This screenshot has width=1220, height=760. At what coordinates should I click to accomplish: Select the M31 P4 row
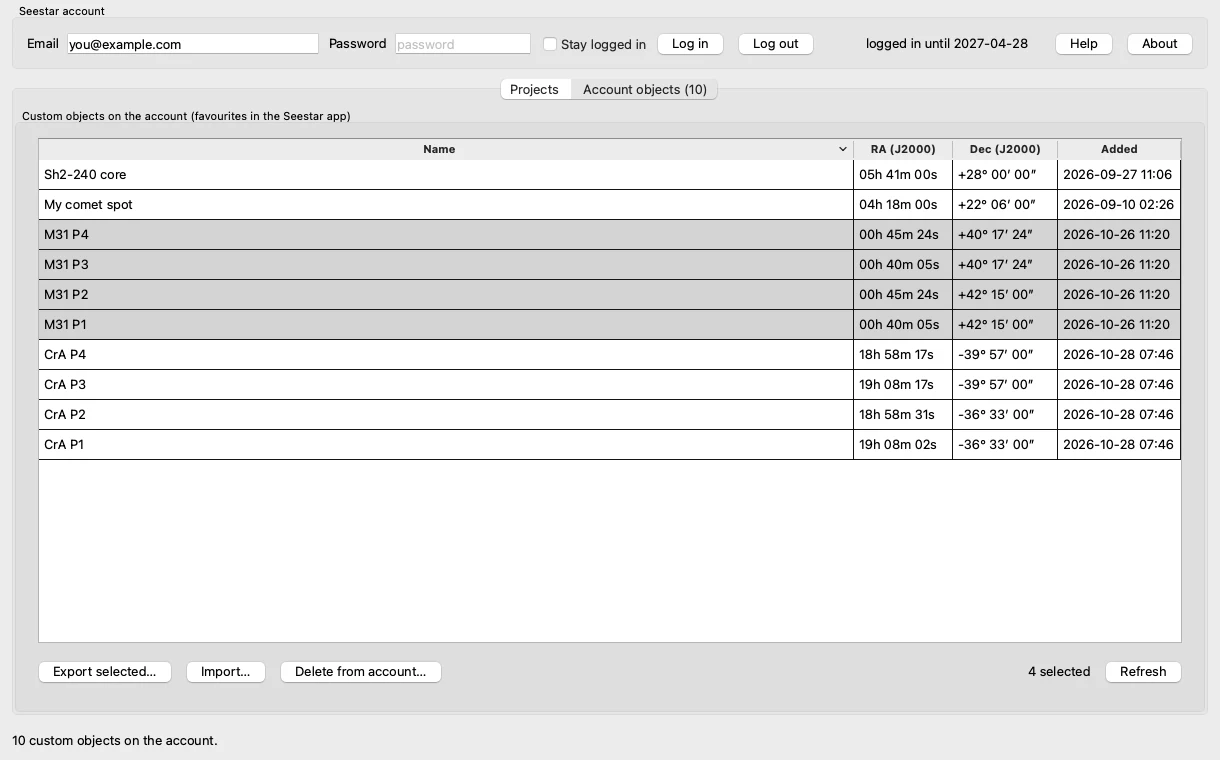coord(610,235)
